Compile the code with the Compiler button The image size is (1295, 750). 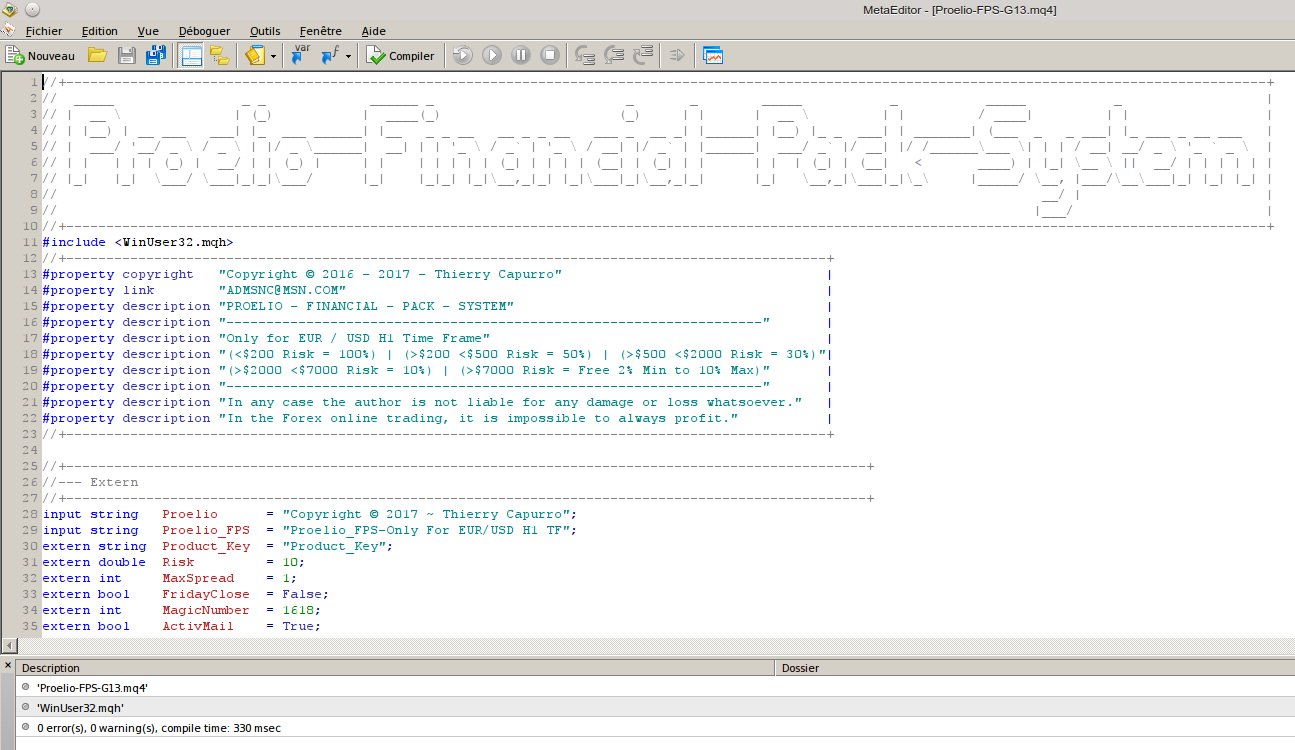click(x=401, y=56)
